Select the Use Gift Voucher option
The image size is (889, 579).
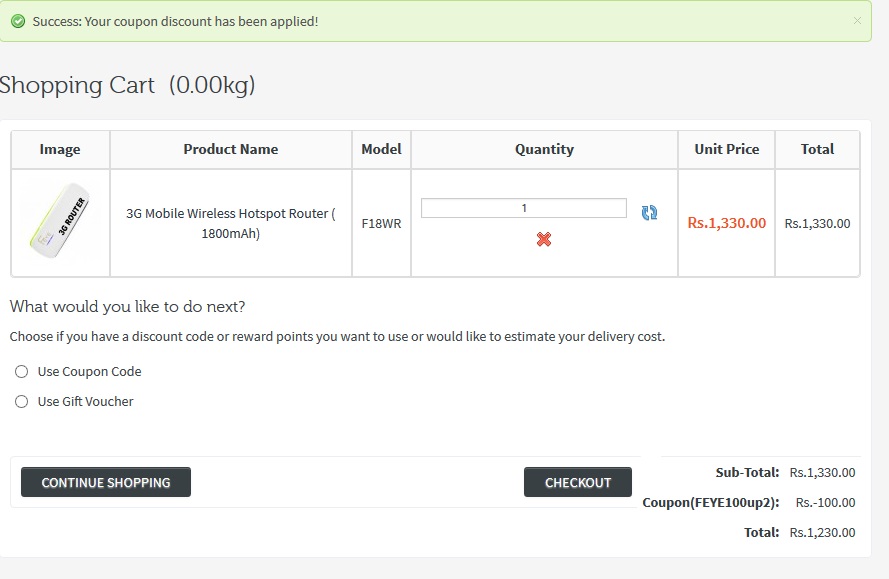click(22, 402)
